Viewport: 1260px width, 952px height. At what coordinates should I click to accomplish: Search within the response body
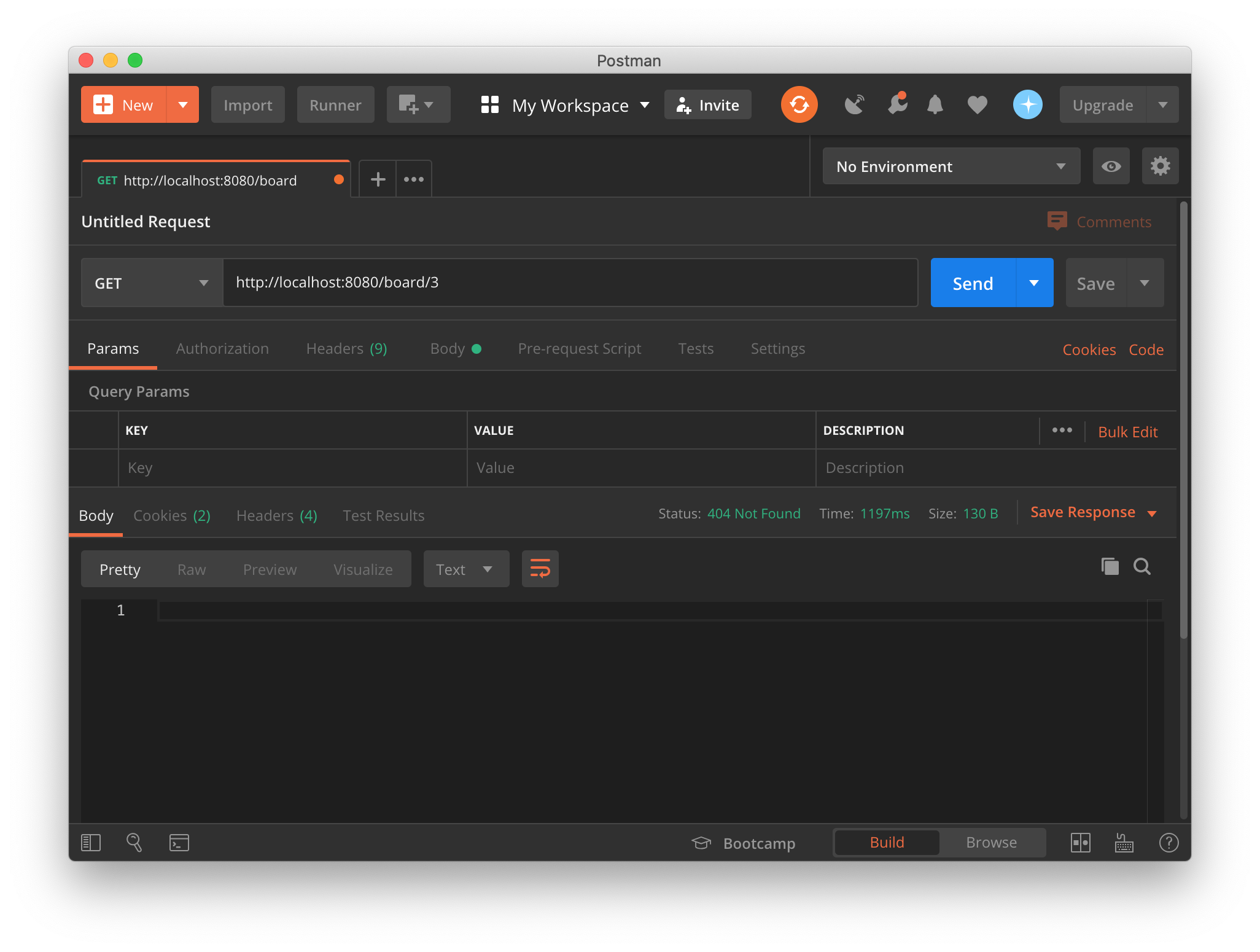tap(1141, 566)
